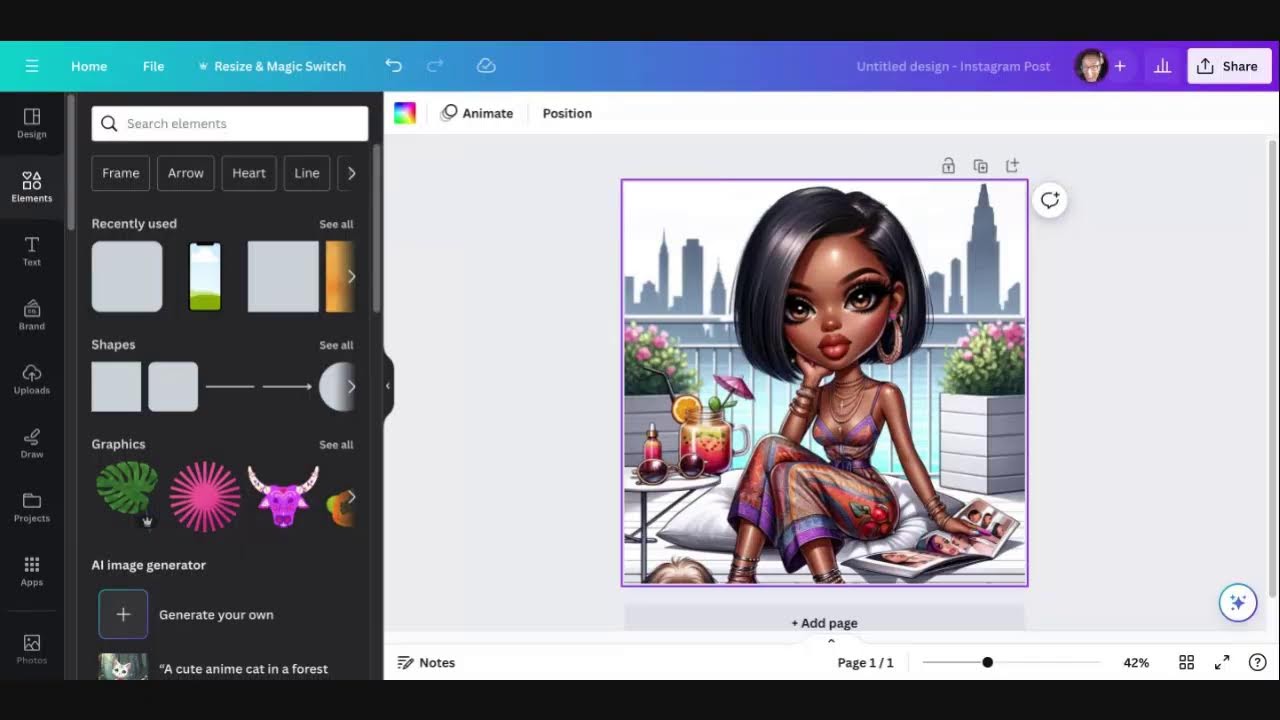This screenshot has height=720, width=1280.
Task: Open the help question mark
Action: (1258, 662)
